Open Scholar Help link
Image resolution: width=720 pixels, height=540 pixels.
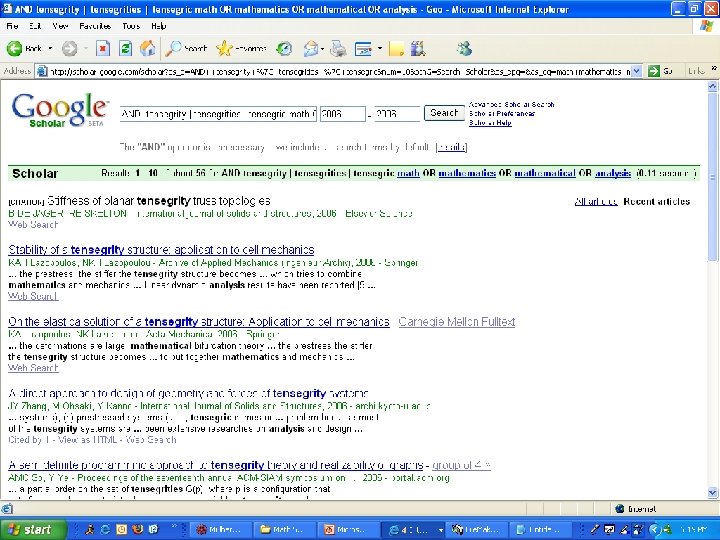click(490, 123)
